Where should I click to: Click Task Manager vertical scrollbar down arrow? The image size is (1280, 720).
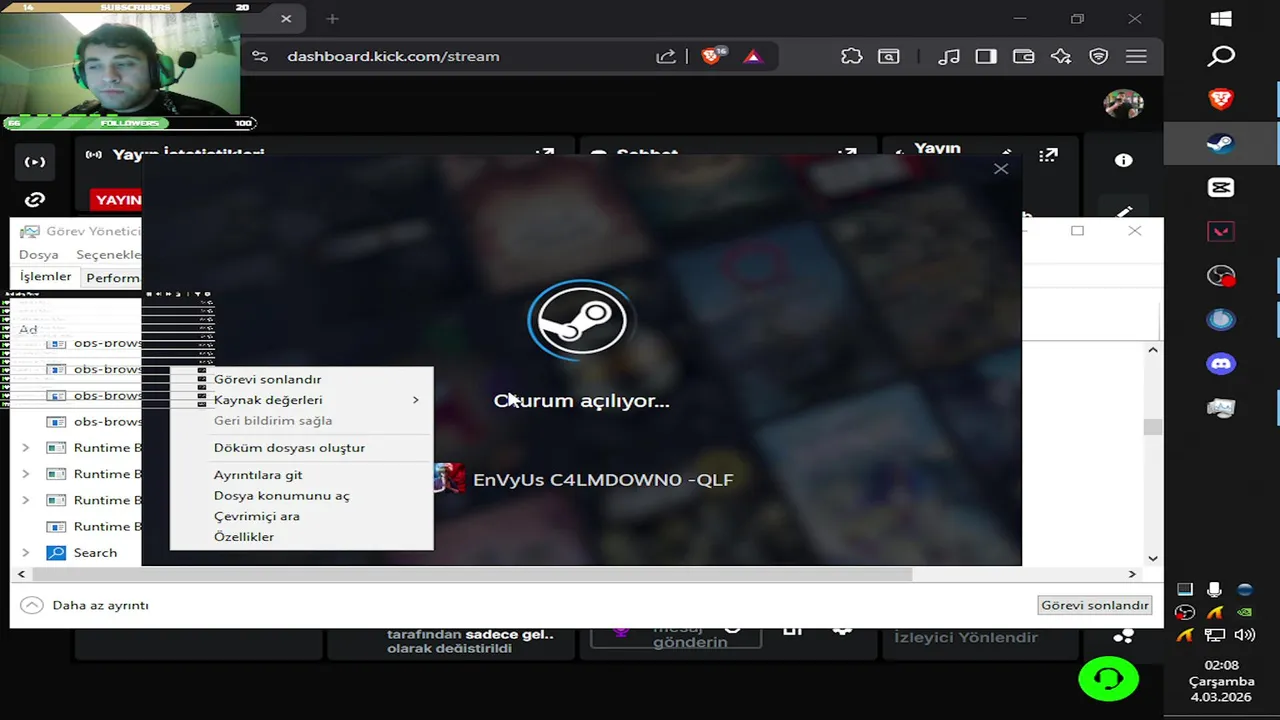pyautogui.click(x=1153, y=558)
